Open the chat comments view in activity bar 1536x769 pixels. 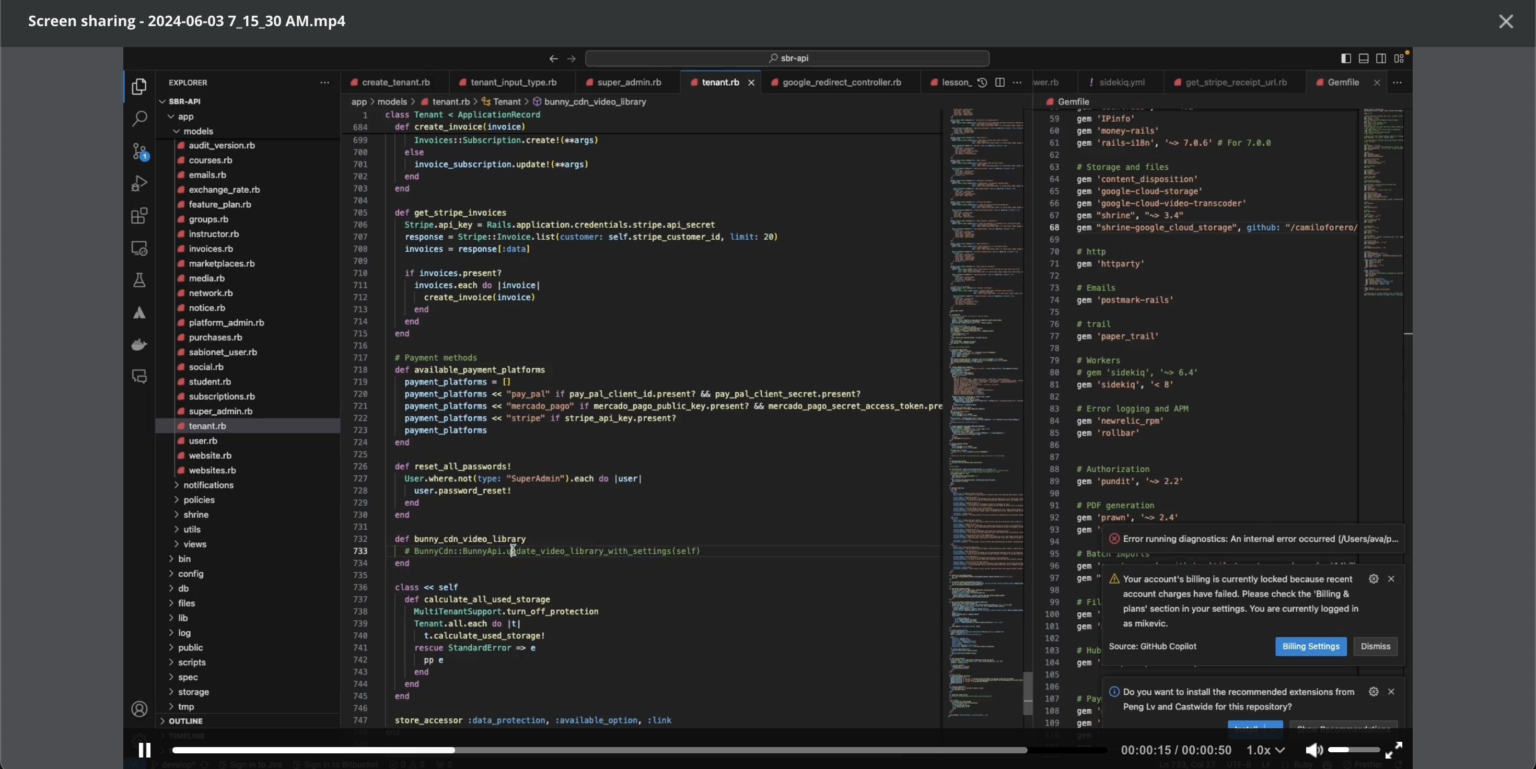coord(139,376)
